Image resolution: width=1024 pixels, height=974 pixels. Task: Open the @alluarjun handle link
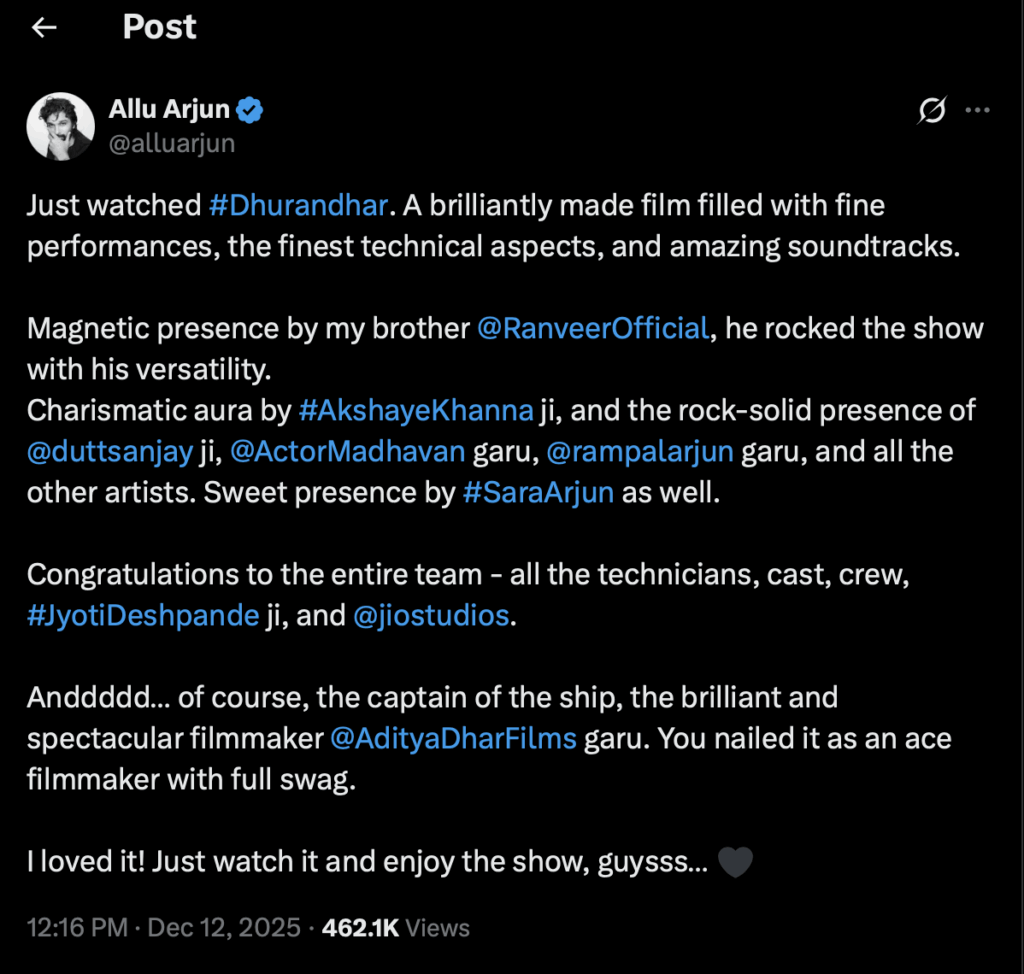click(x=171, y=142)
